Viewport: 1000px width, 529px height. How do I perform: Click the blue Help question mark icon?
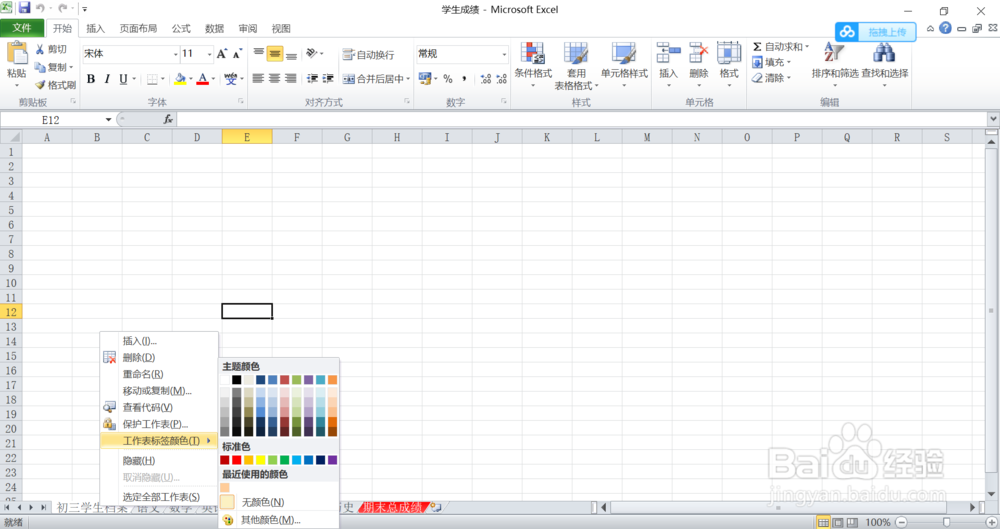pyautogui.click(x=945, y=28)
